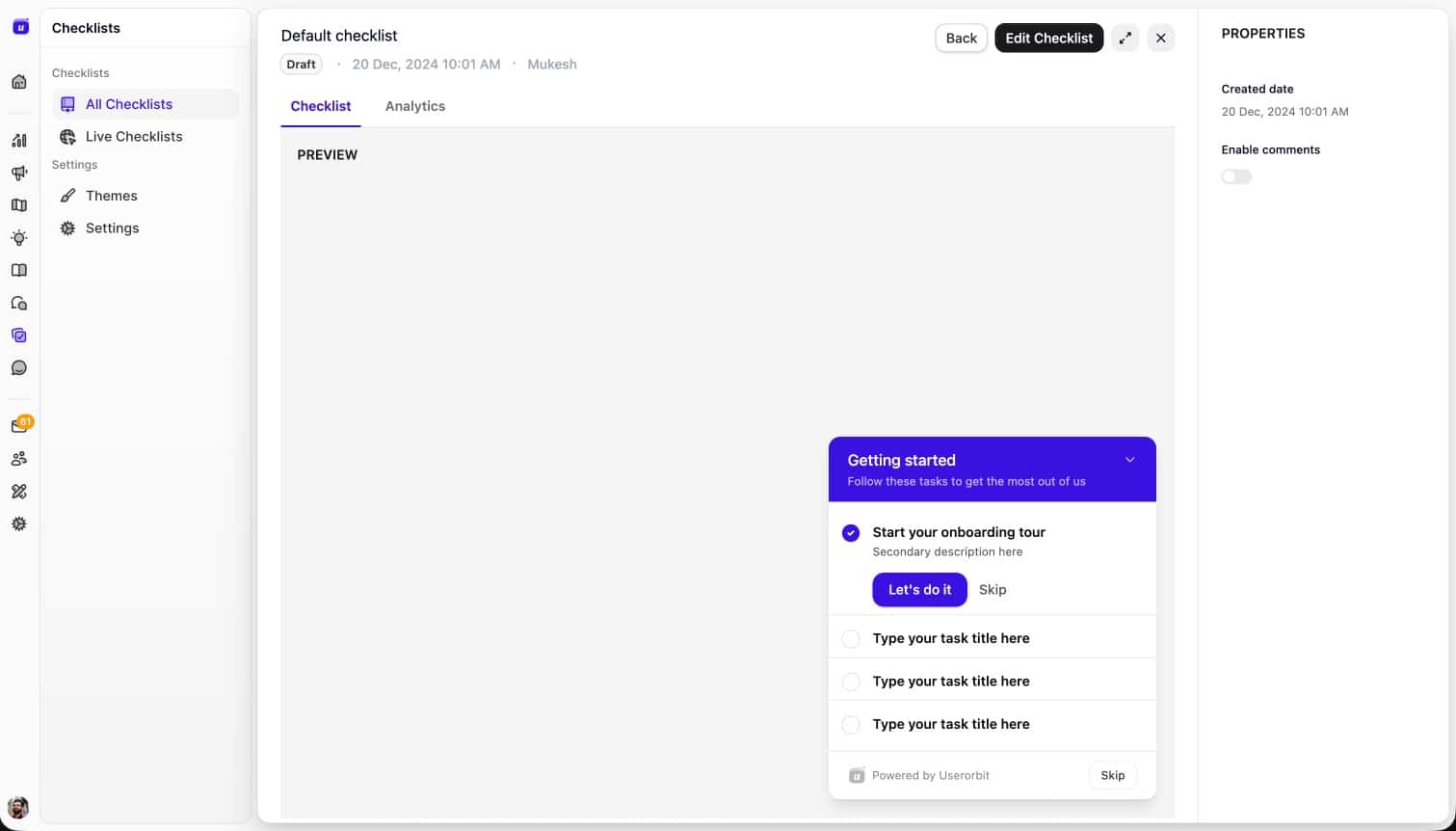Select the Team members icon

(19, 458)
